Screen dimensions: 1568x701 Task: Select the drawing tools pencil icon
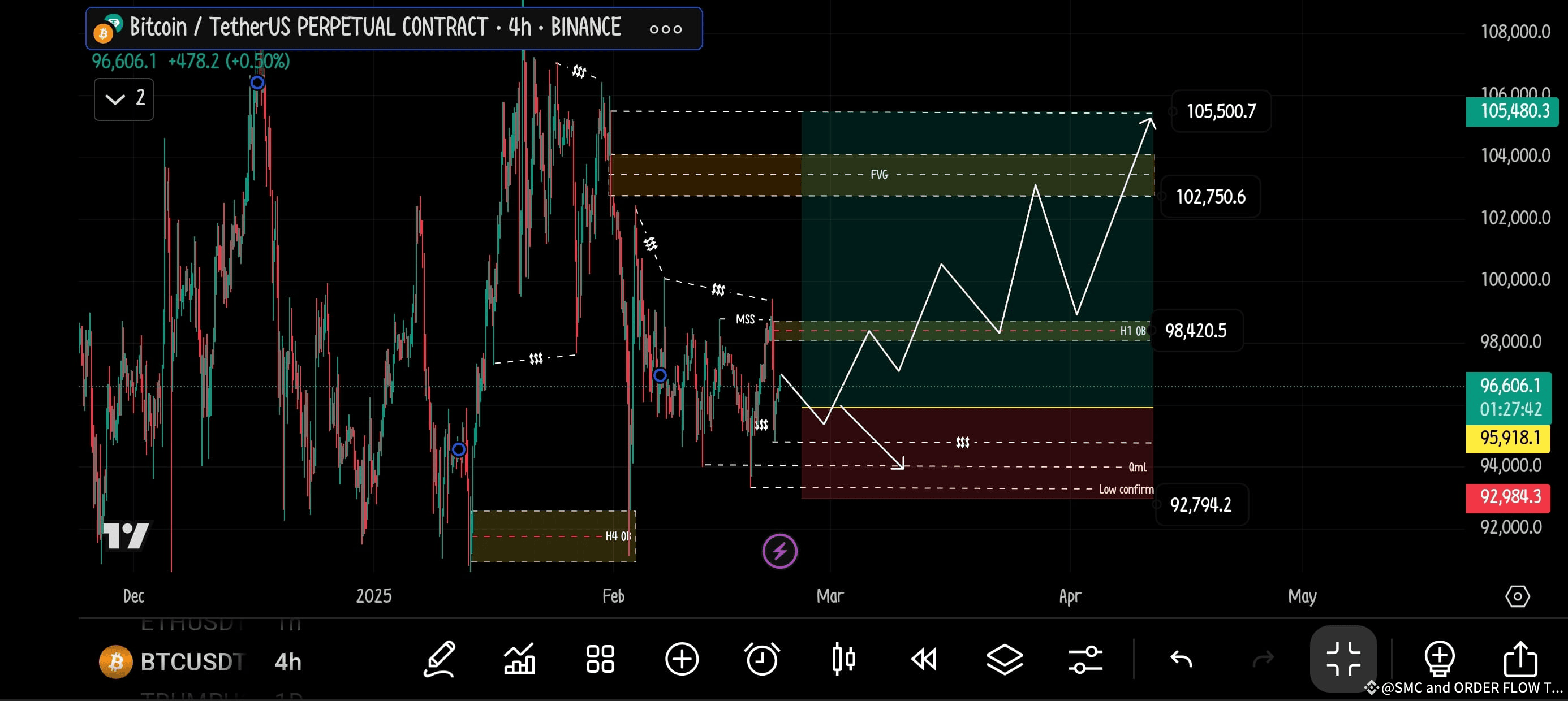pos(440,660)
